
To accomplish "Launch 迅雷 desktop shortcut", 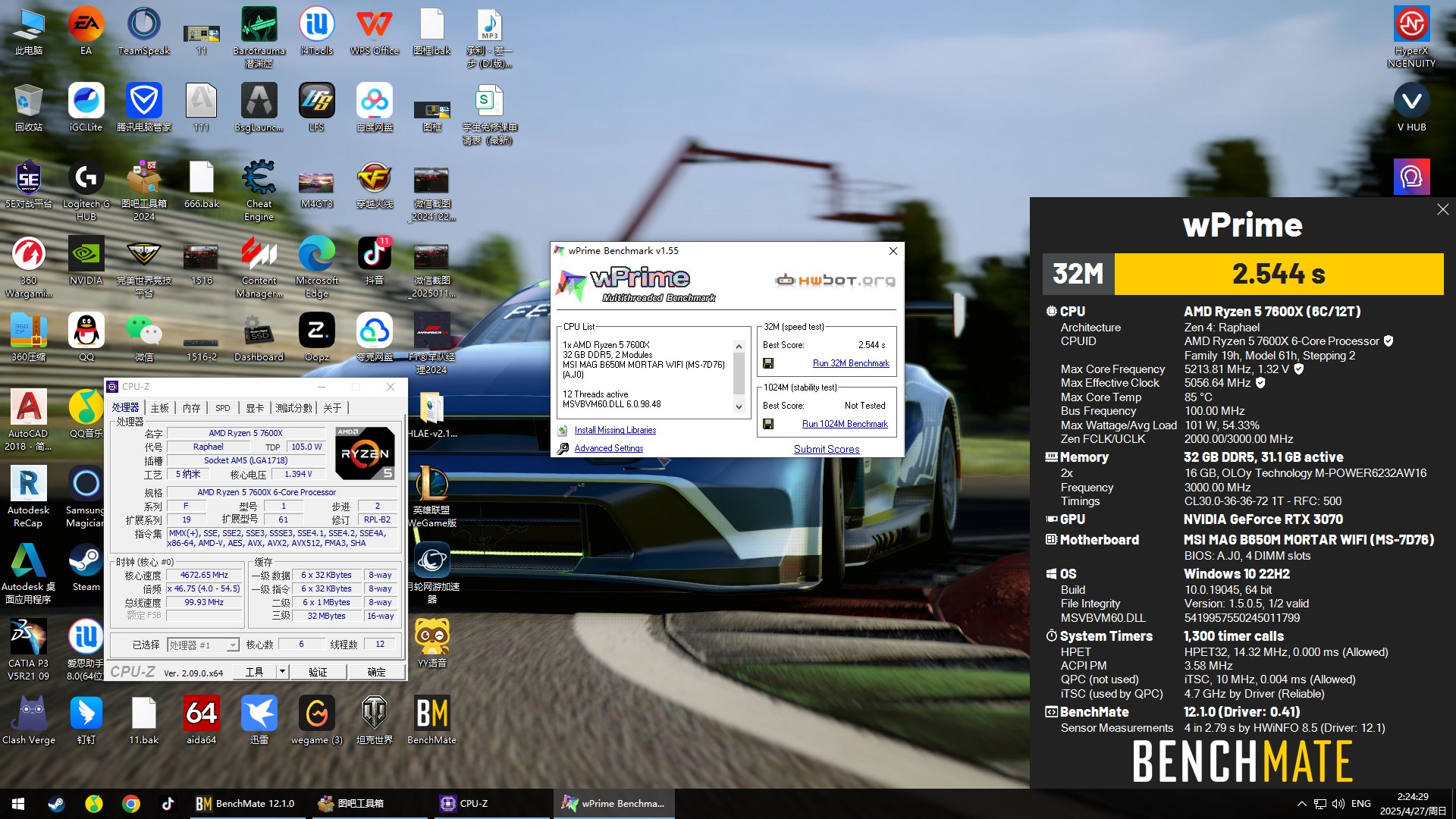I will pyautogui.click(x=259, y=720).
